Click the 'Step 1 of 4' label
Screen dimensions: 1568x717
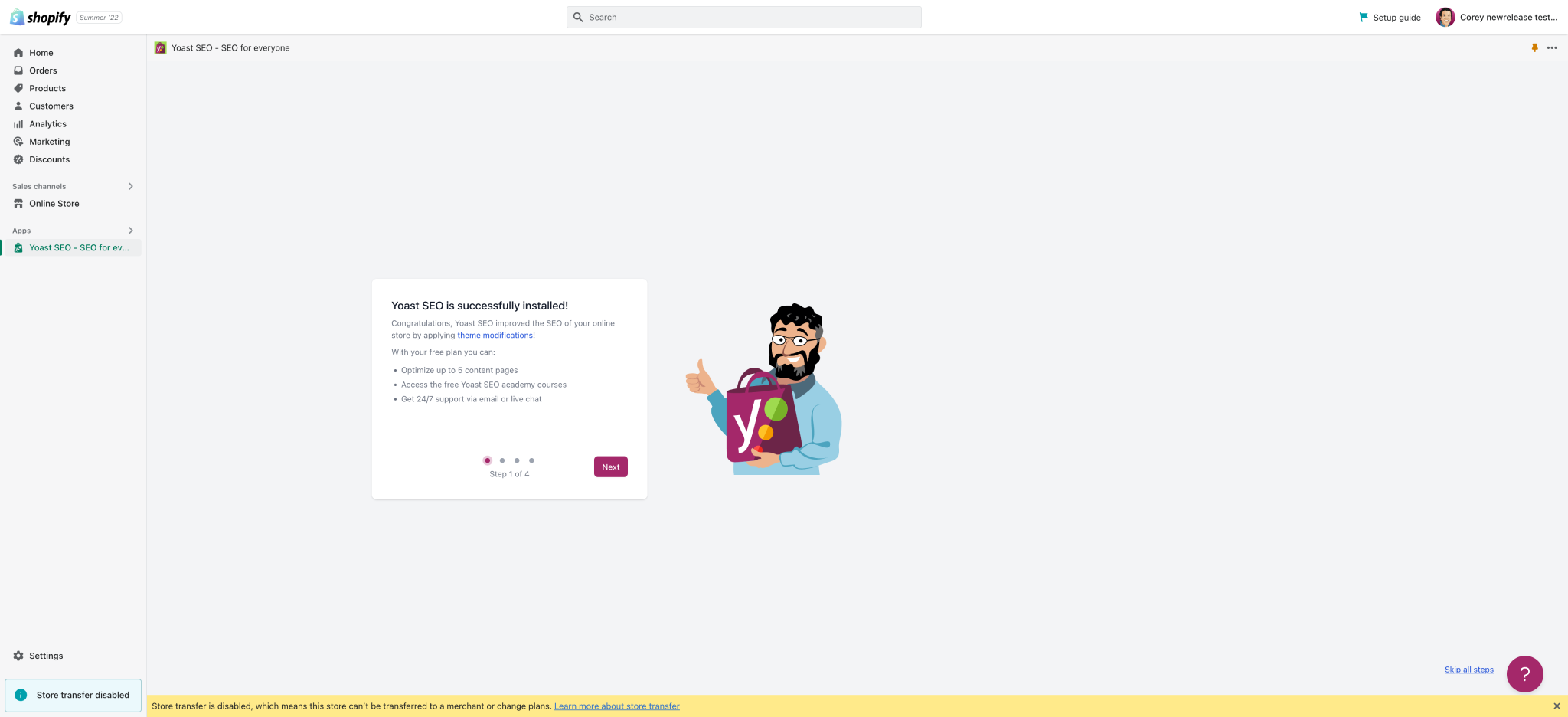pos(509,474)
